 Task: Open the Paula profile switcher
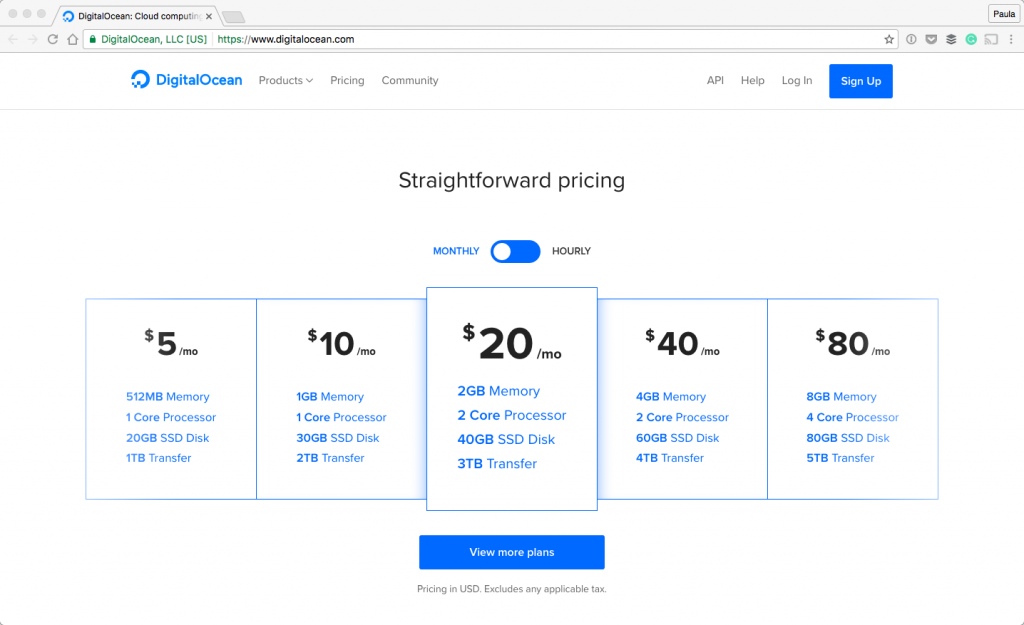tap(1003, 14)
